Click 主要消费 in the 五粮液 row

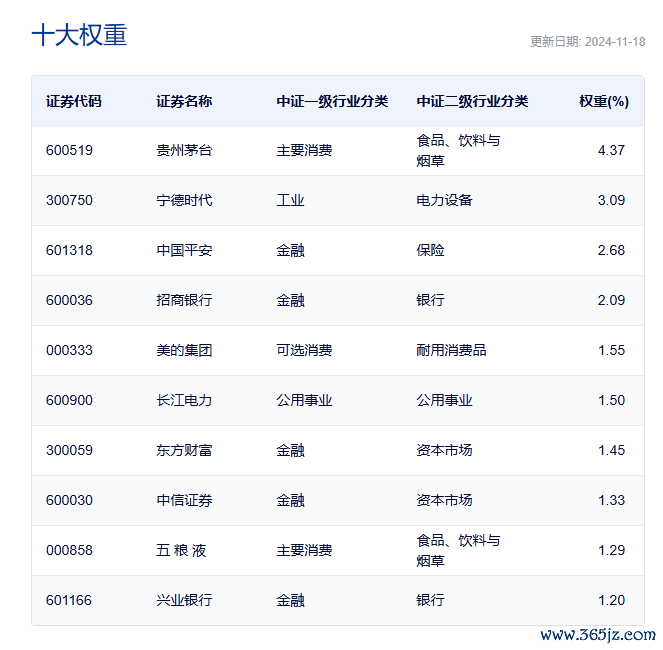(304, 550)
